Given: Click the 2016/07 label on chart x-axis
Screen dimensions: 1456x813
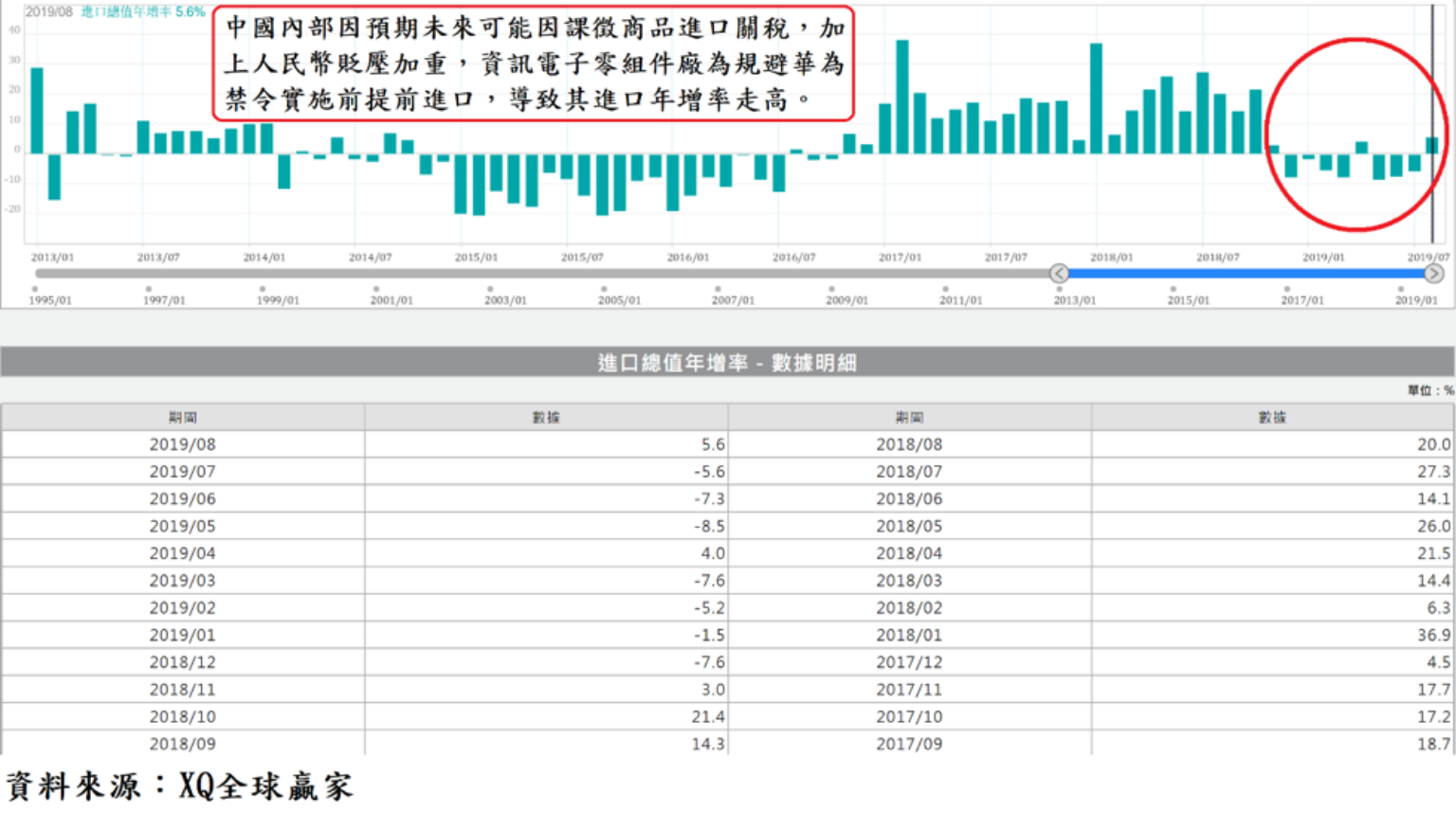Looking at the screenshot, I should [793, 258].
